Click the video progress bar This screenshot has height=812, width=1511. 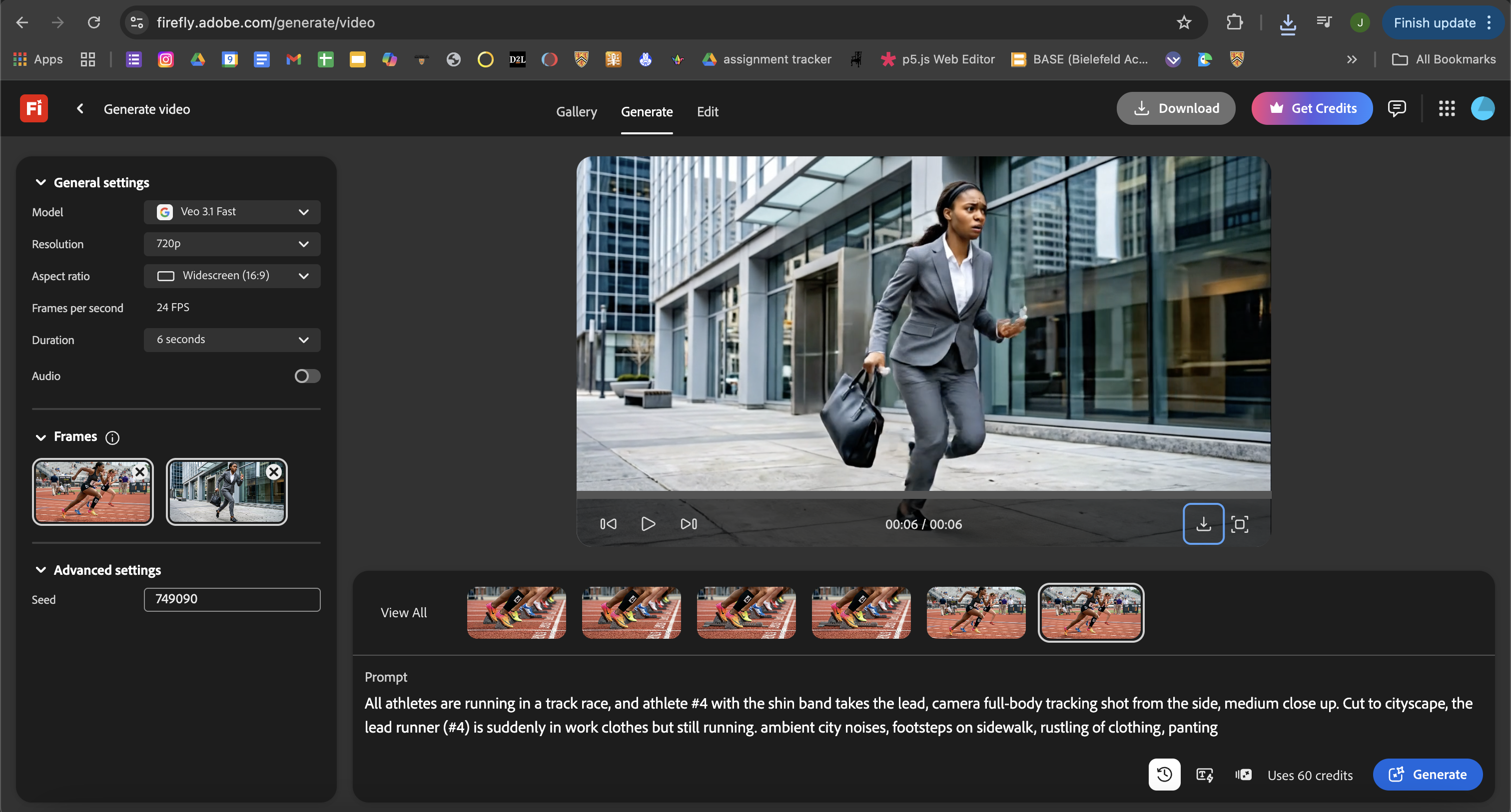click(x=923, y=495)
